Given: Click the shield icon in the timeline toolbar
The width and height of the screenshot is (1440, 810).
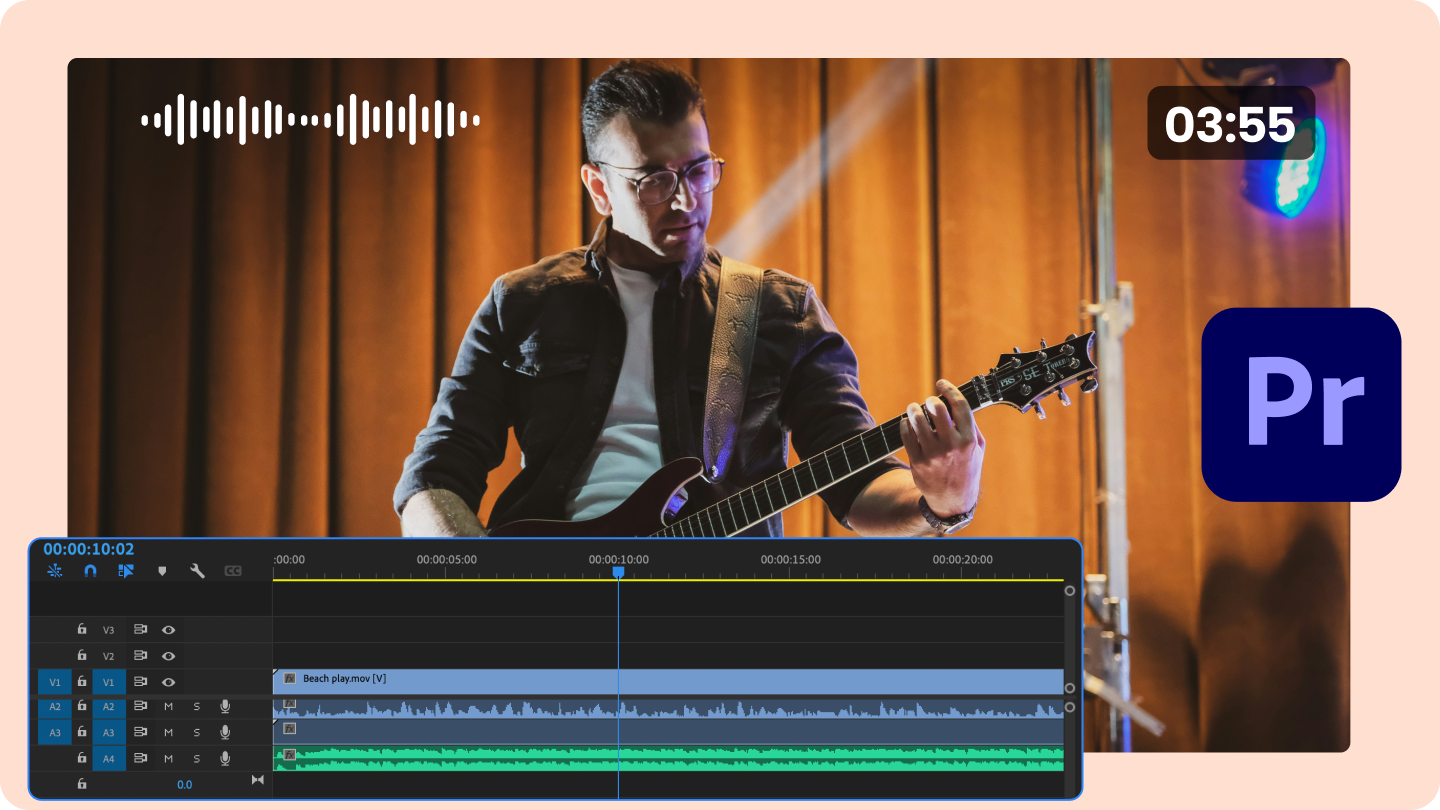Looking at the screenshot, I should pos(162,571).
